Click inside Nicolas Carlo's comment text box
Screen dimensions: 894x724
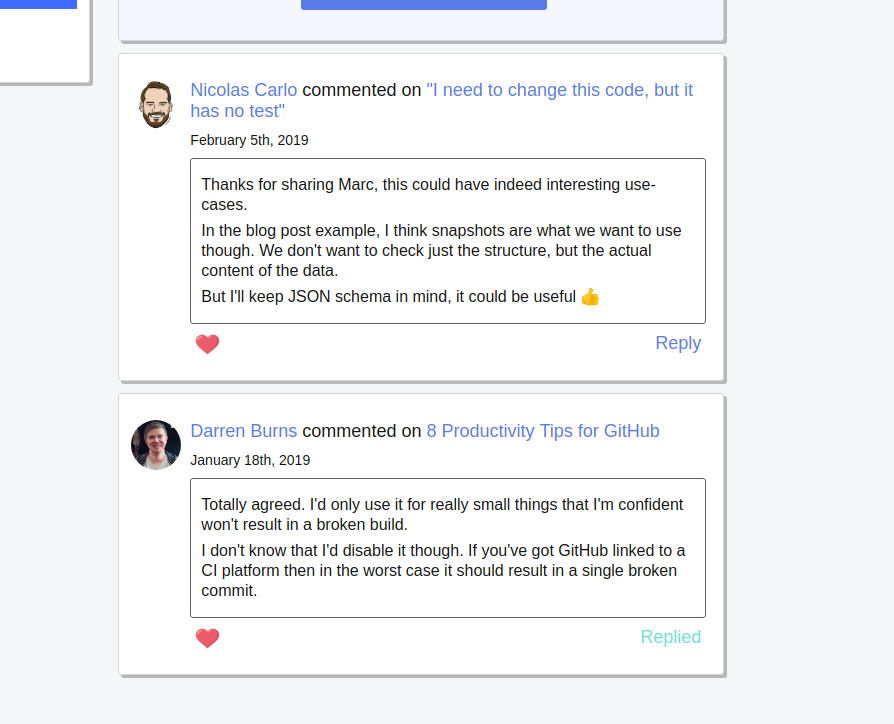click(x=447, y=240)
